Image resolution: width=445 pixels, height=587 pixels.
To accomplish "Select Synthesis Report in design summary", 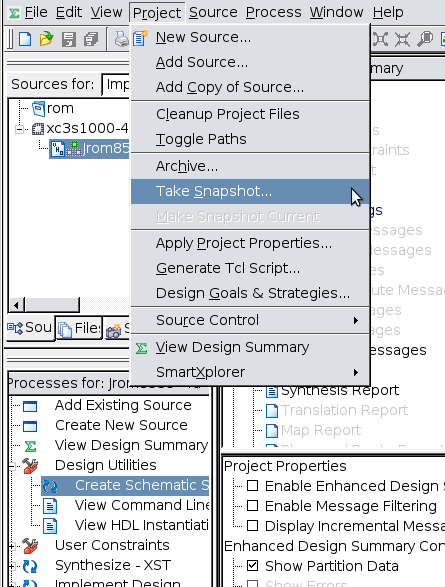I will pyautogui.click(x=339, y=391).
